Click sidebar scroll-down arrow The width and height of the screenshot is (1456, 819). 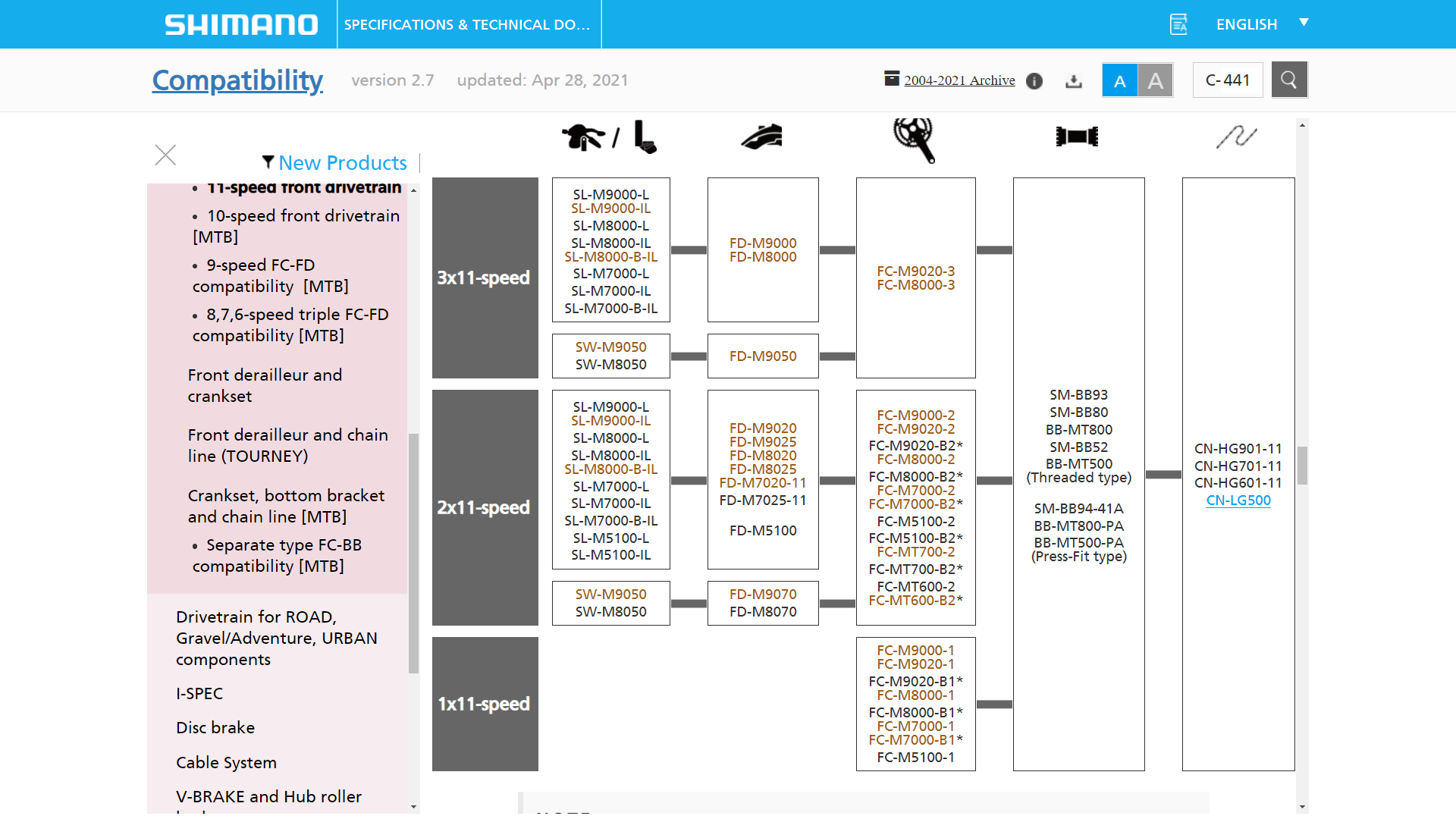pyautogui.click(x=413, y=807)
